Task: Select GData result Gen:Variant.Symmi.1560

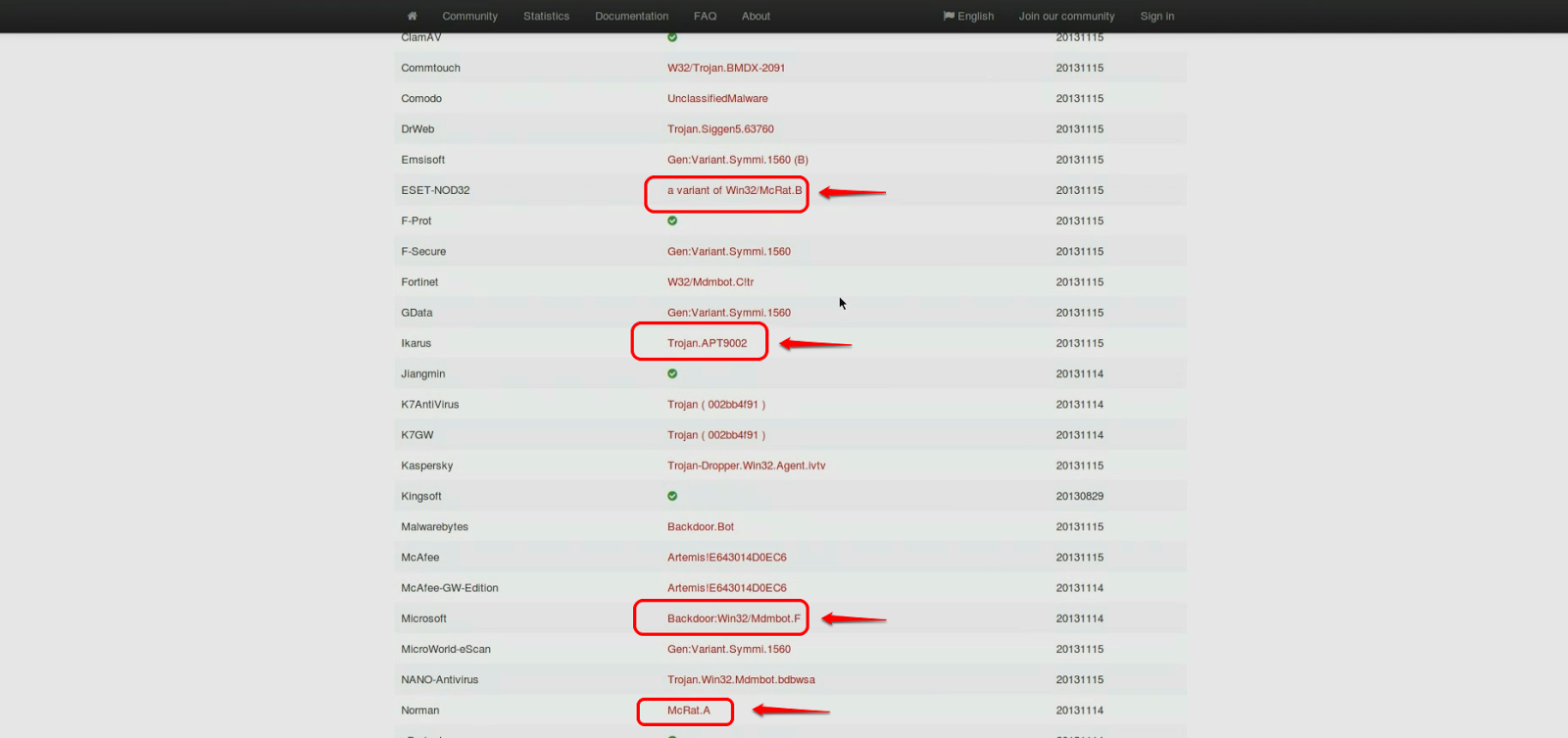Action: coord(729,313)
